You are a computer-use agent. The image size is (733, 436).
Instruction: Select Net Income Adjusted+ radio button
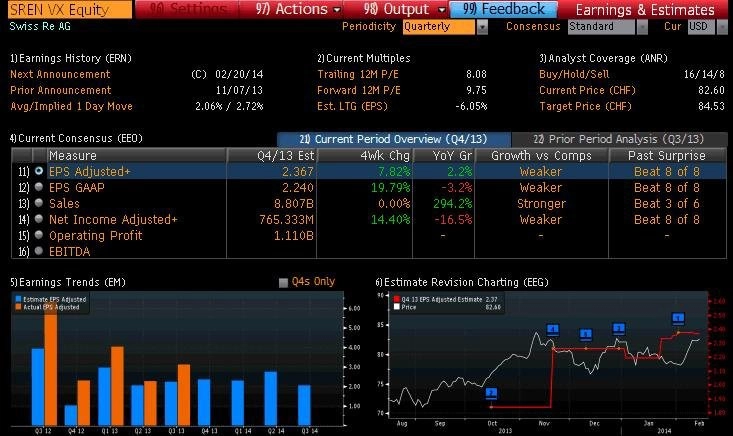tap(39, 219)
